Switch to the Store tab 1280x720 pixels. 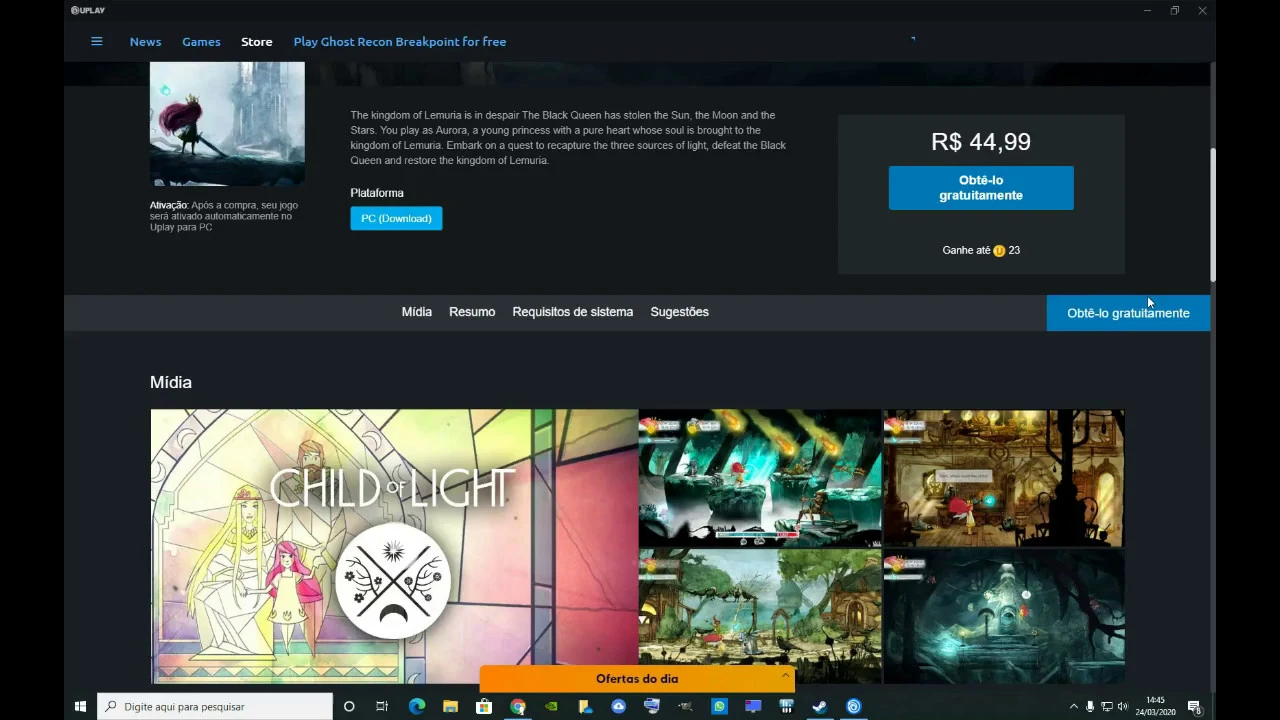[256, 41]
